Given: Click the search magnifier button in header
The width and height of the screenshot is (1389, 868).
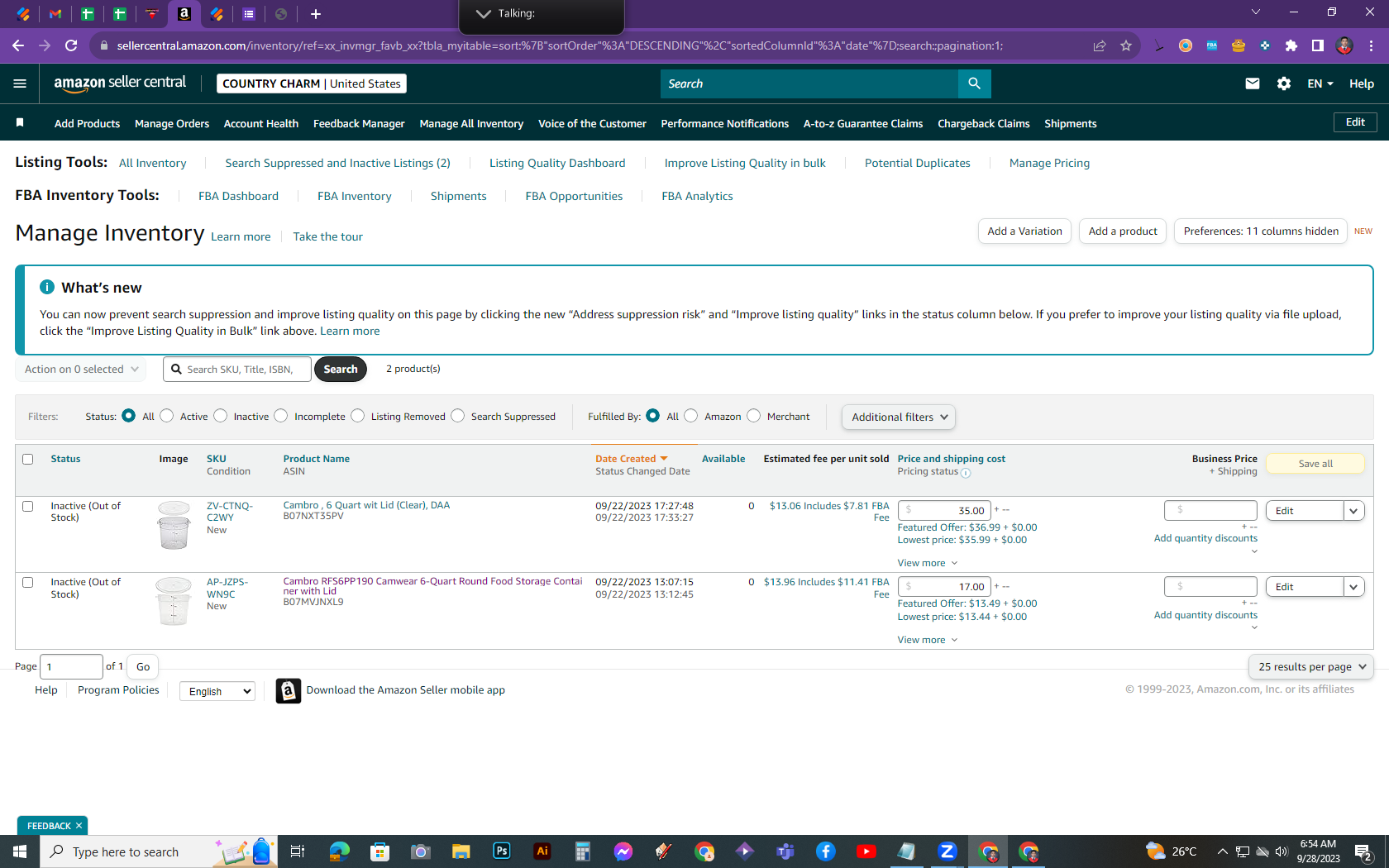Looking at the screenshot, I should pyautogui.click(x=974, y=83).
